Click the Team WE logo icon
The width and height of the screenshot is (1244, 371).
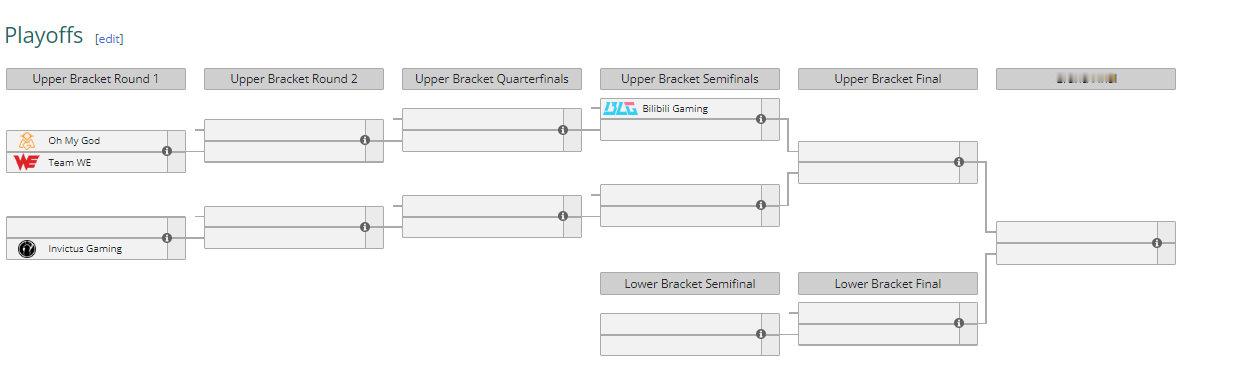point(26,162)
